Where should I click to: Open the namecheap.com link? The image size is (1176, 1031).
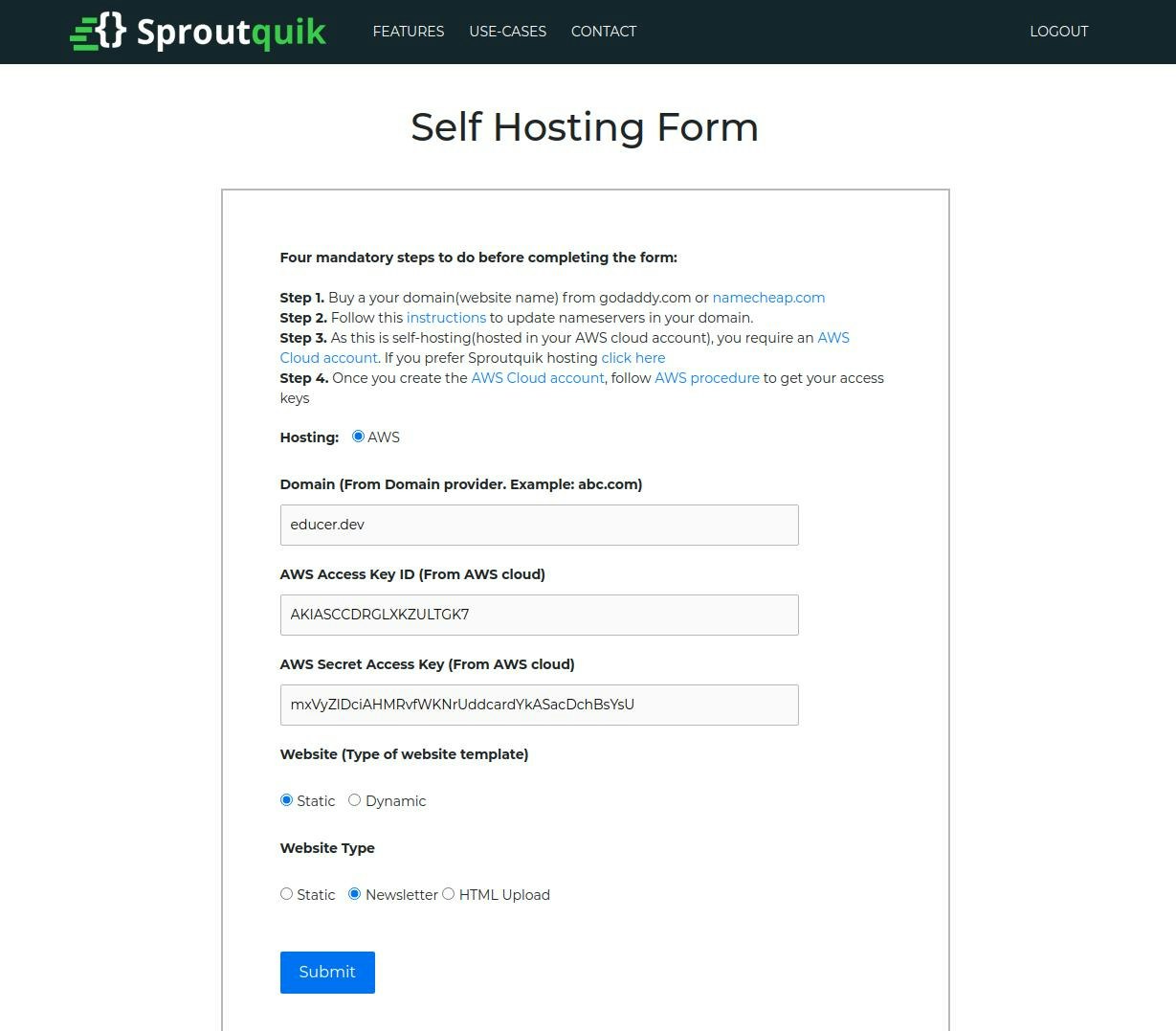click(x=768, y=297)
